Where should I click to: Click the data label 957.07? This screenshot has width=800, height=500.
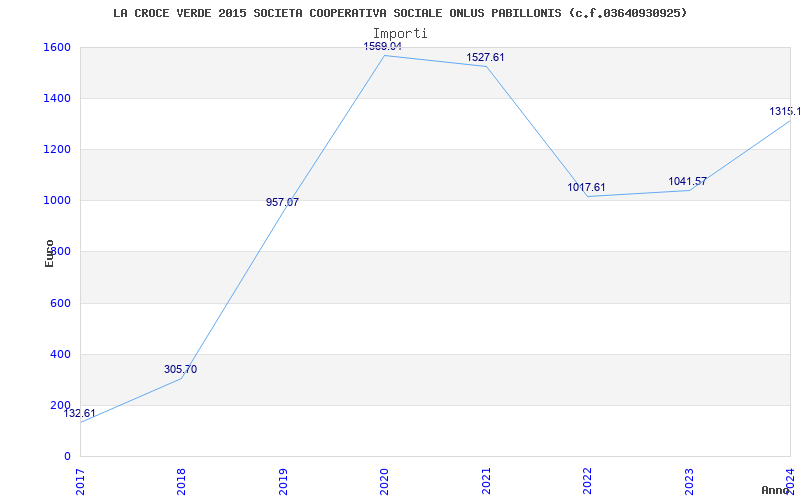(x=282, y=202)
